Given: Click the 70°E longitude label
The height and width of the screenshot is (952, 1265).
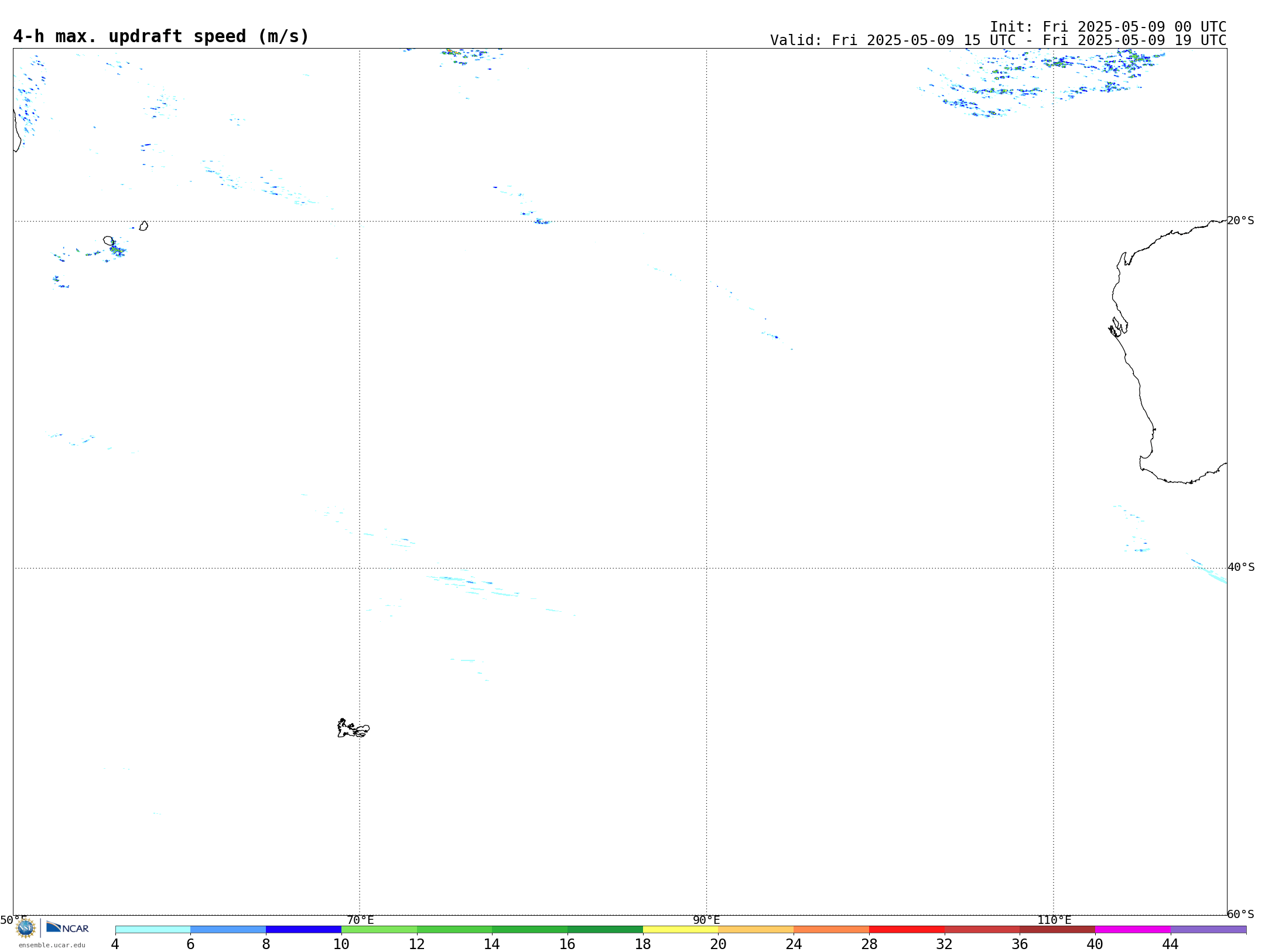Looking at the screenshot, I should [360, 920].
